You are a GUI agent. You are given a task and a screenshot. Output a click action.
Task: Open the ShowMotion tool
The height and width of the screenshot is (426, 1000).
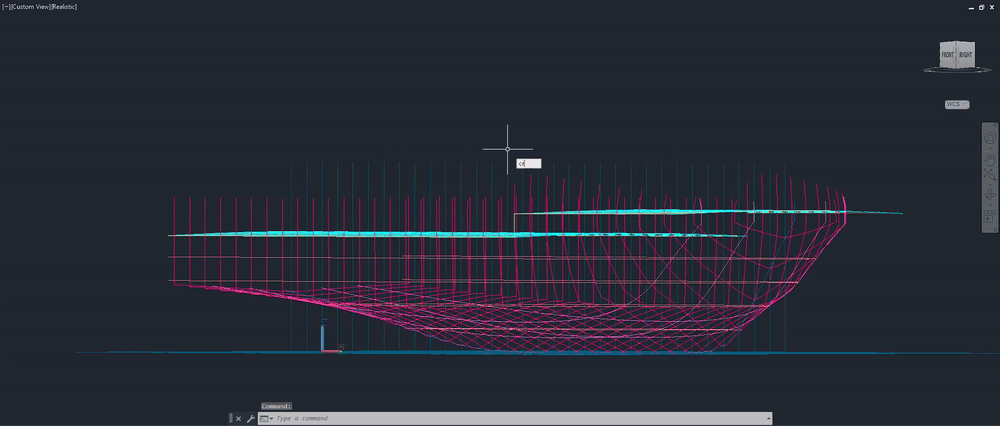pos(990,216)
